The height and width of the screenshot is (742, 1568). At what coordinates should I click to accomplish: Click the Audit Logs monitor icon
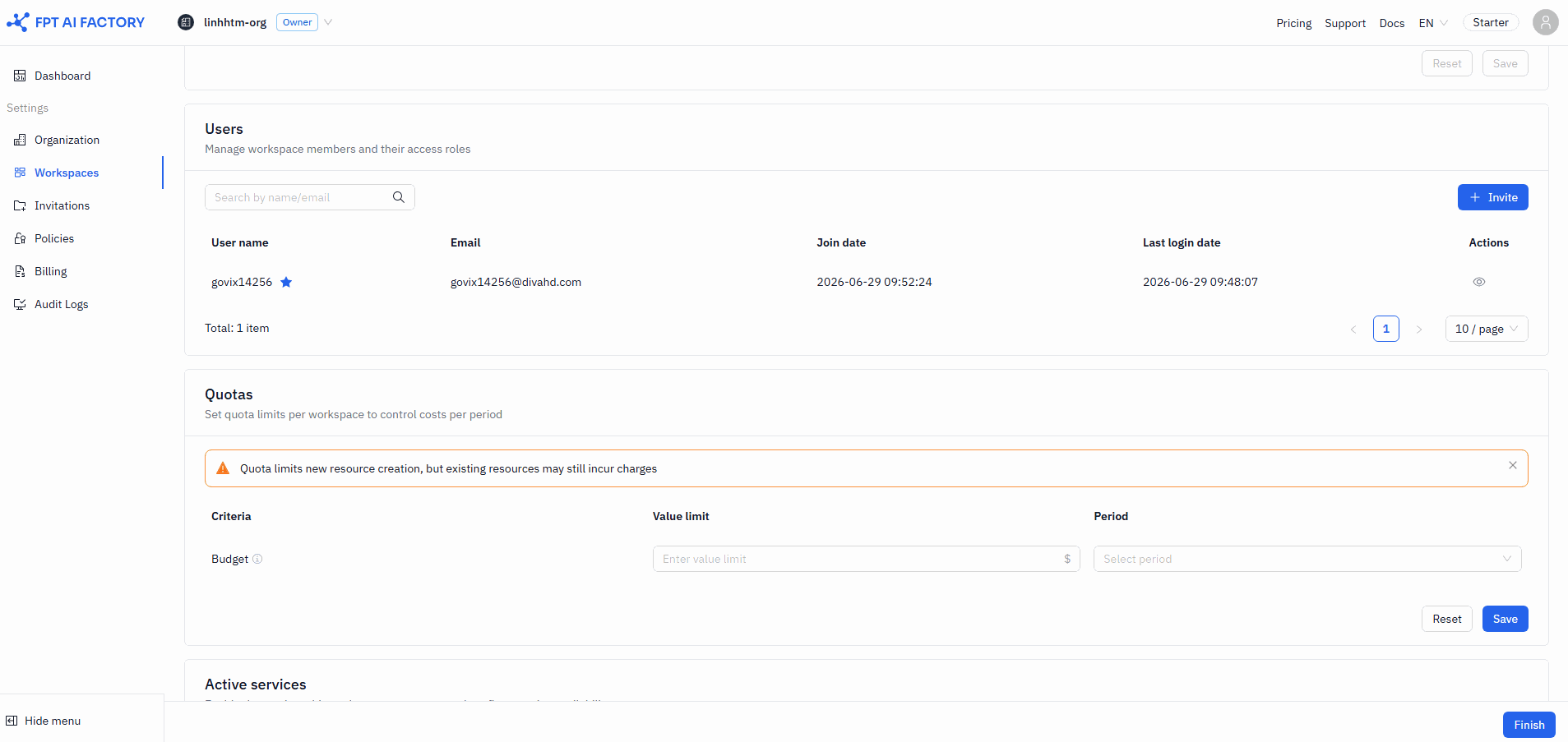(x=20, y=304)
